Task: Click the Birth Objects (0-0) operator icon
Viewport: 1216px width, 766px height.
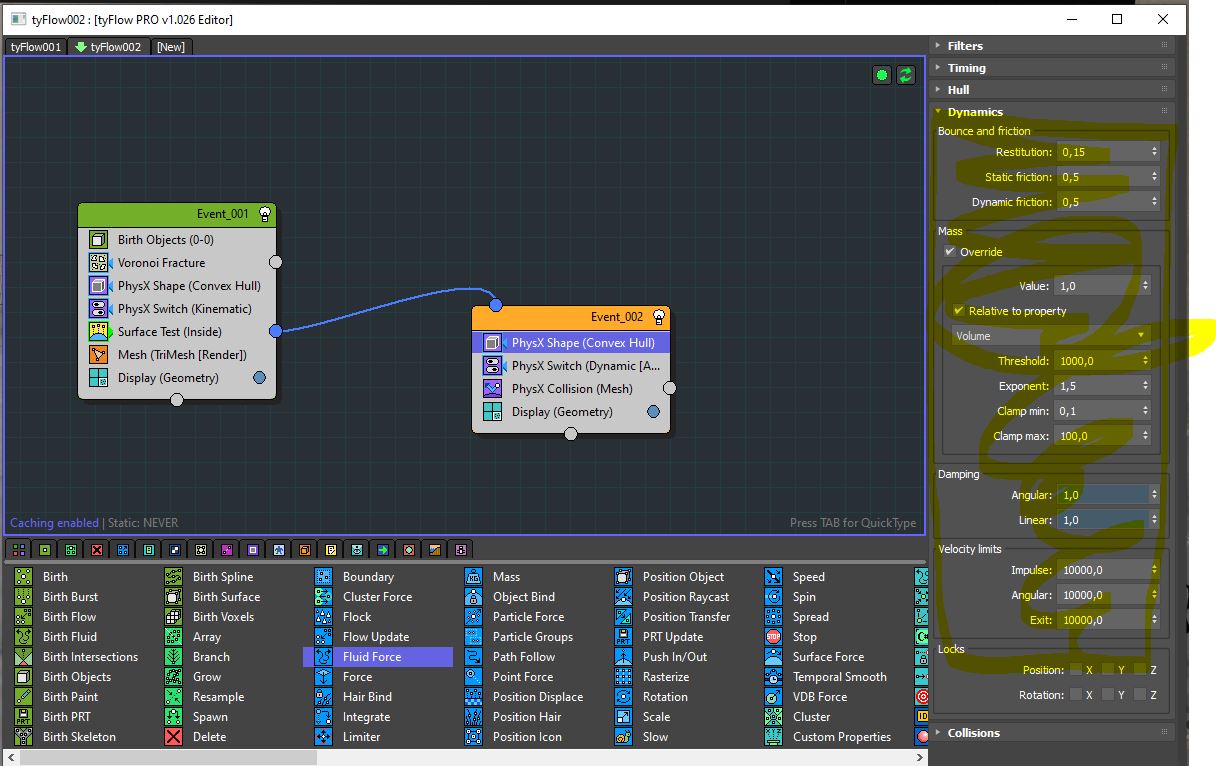Action: pyautogui.click(x=98, y=240)
